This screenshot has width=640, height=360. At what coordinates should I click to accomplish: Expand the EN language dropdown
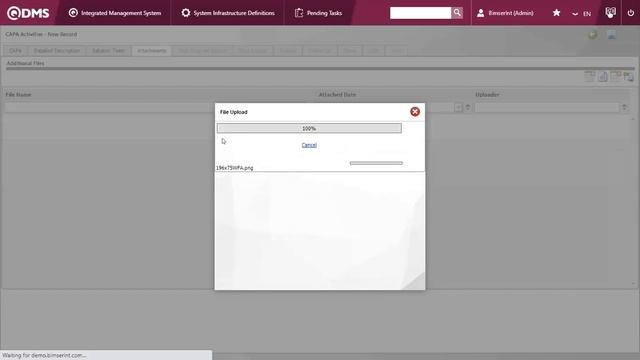582,13
